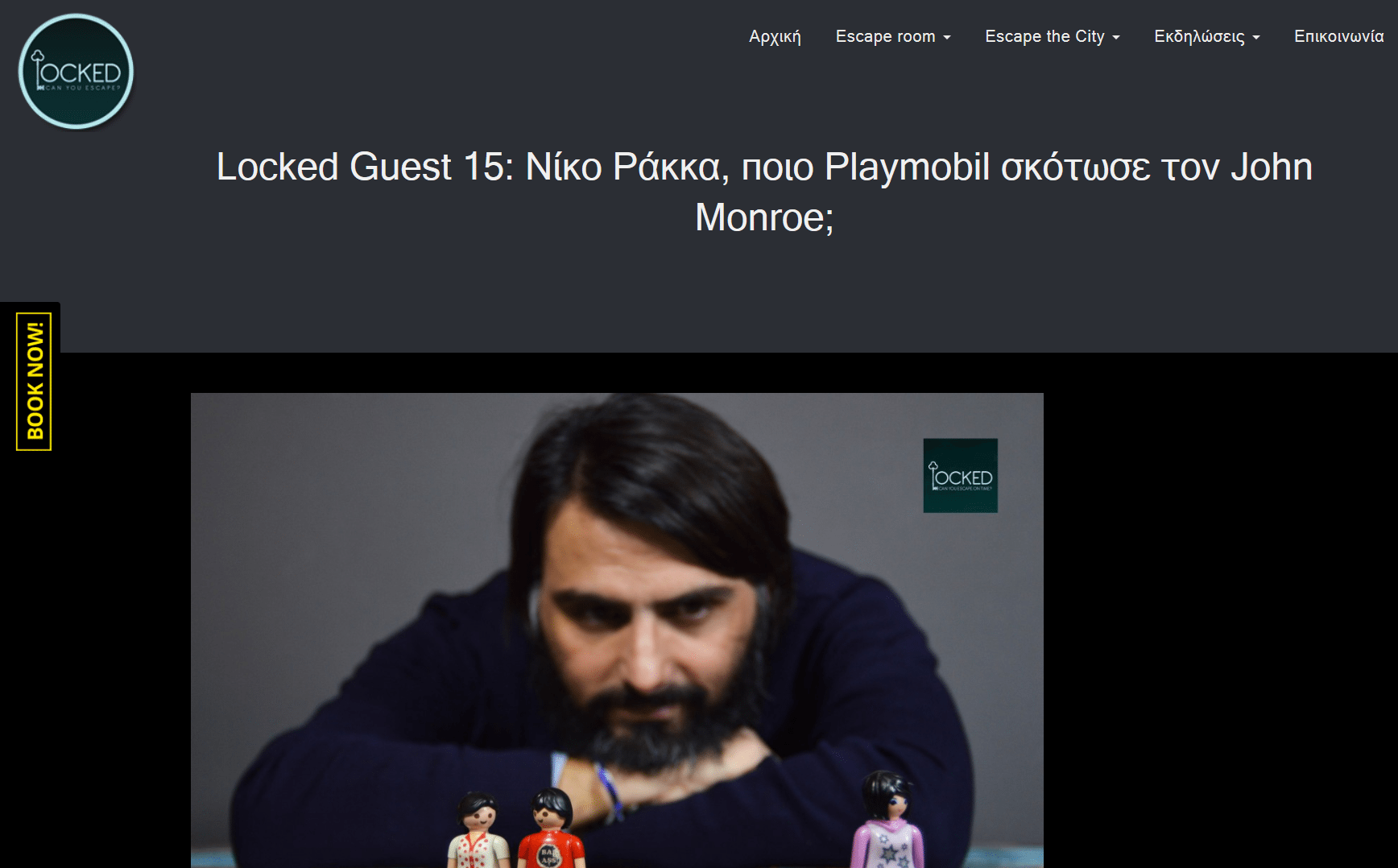Click the red-shirt Playmobil figure

(551, 829)
